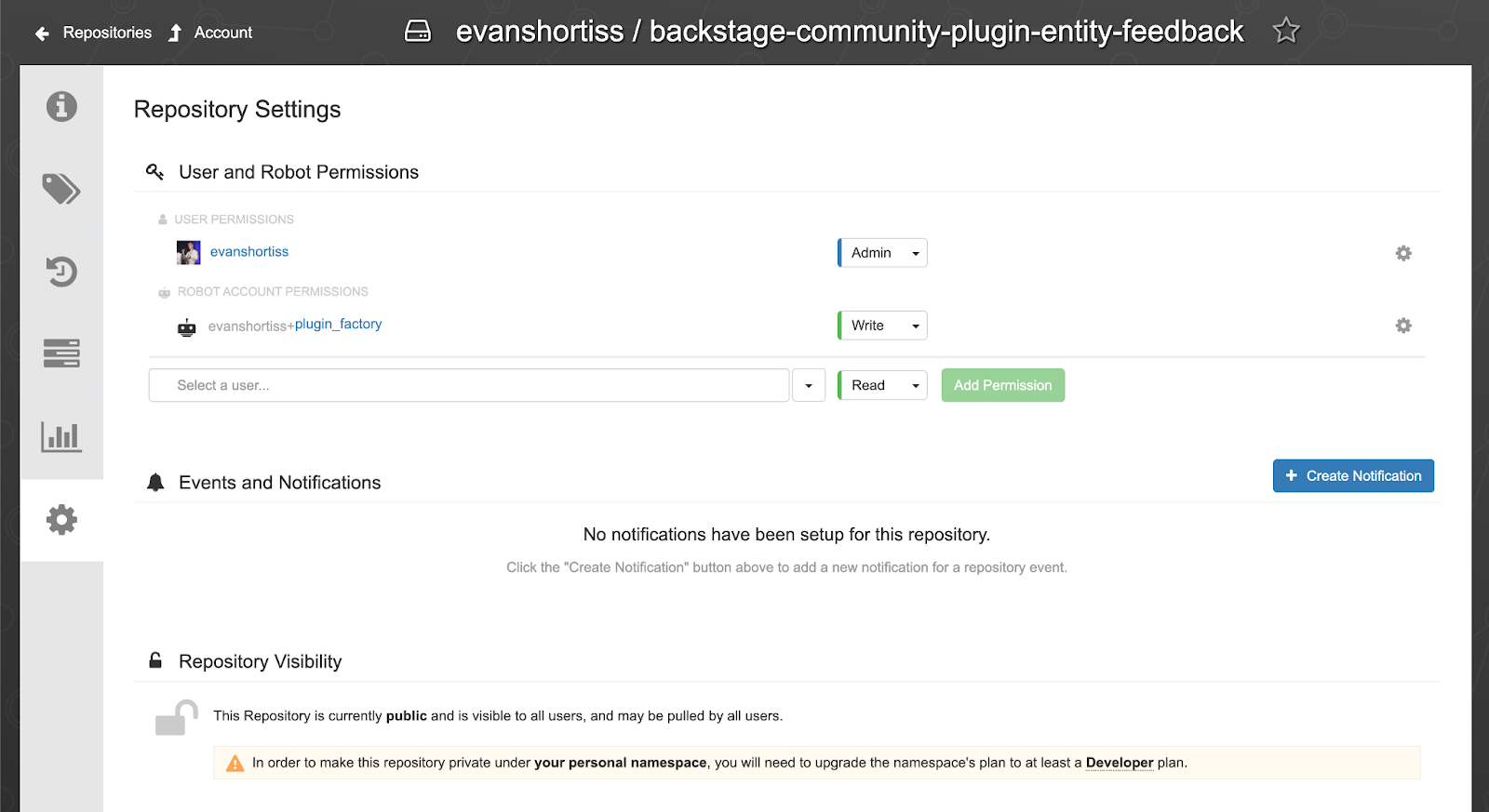This screenshot has height=812, width=1489.
Task: Open options gear for plugin_factory robot
Action: click(1403, 326)
